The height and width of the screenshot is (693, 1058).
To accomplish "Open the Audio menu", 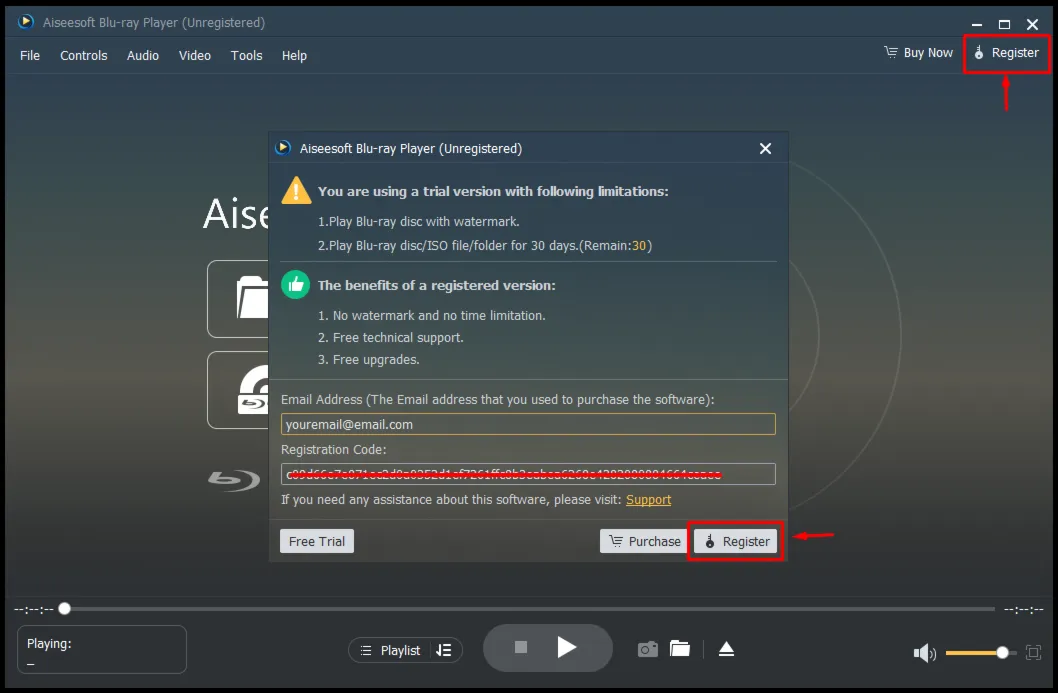I will coord(143,55).
